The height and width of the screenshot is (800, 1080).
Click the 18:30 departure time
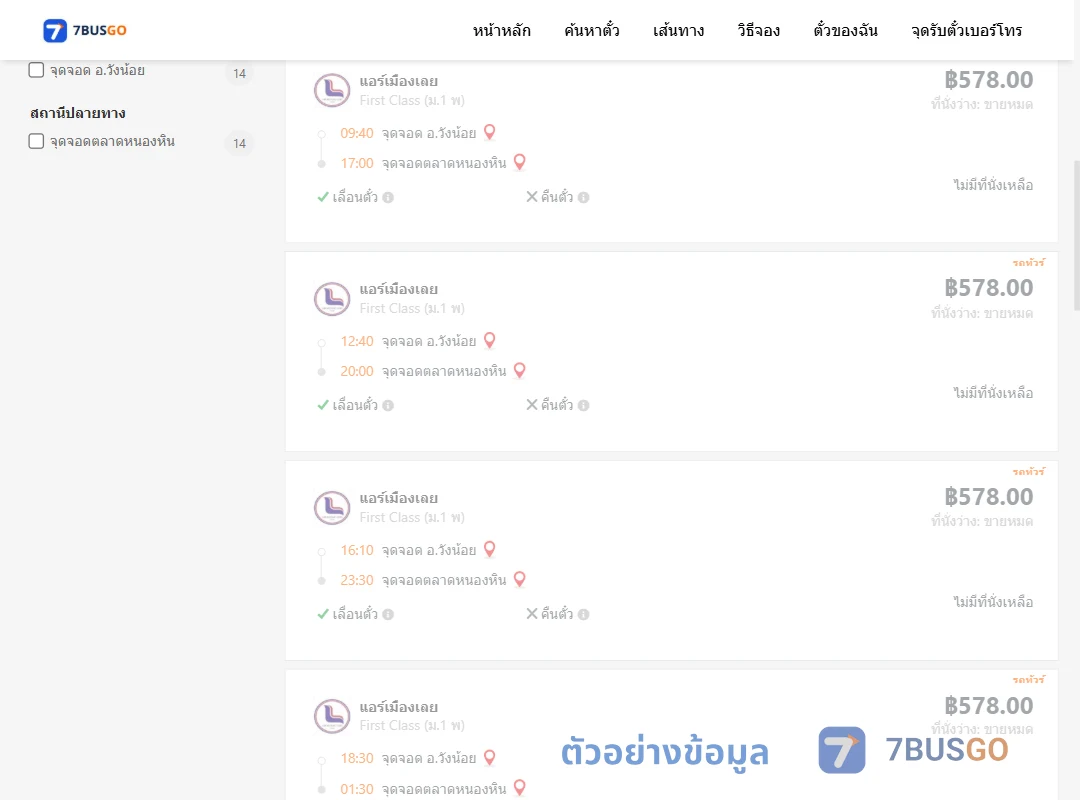tap(357, 758)
